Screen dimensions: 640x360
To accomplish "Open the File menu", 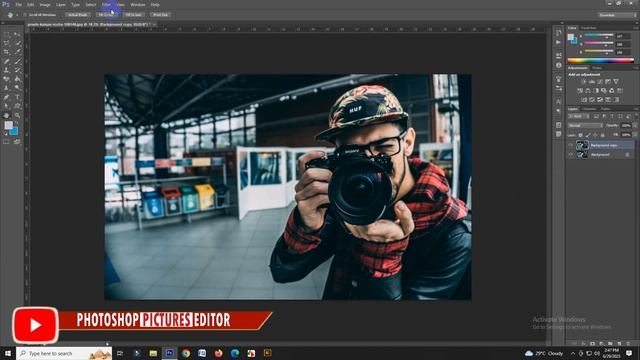I will tap(19, 5).
